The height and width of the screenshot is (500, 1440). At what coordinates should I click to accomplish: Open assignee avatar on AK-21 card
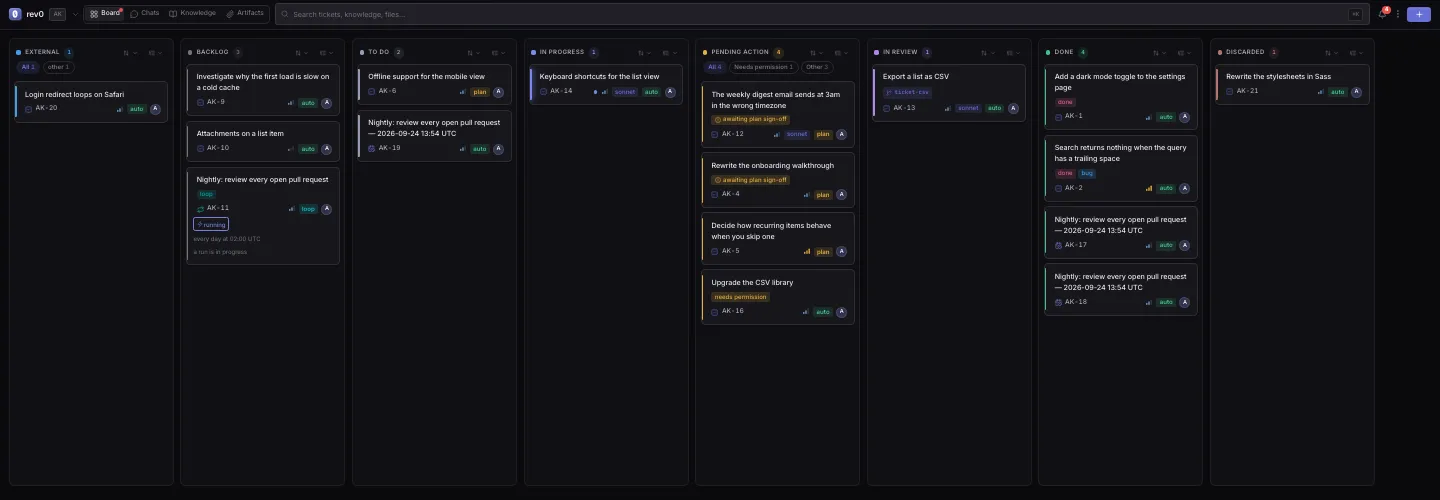coord(1357,91)
